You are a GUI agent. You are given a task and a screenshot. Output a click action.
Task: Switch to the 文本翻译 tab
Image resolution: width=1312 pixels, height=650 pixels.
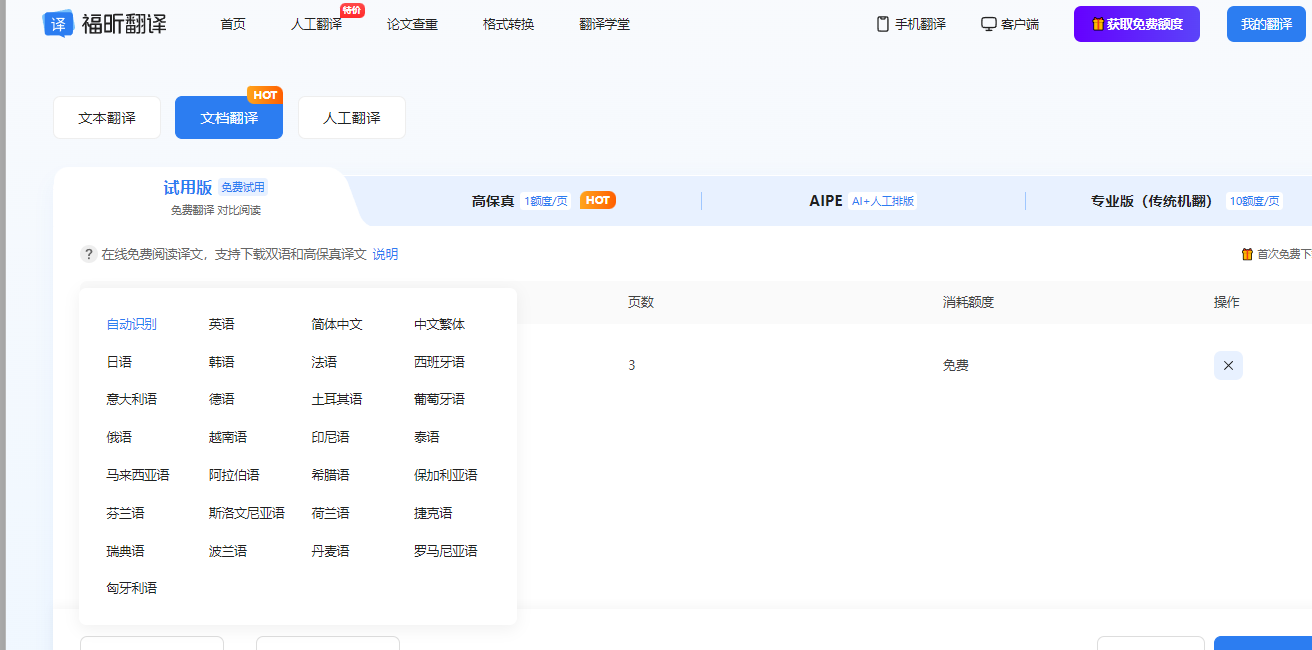coord(107,118)
